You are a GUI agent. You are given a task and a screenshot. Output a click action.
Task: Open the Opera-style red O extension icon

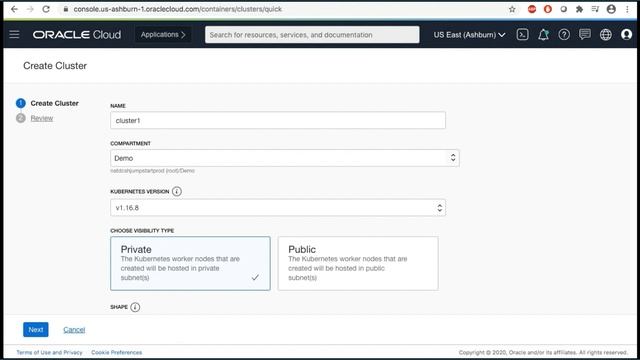pos(548,9)
